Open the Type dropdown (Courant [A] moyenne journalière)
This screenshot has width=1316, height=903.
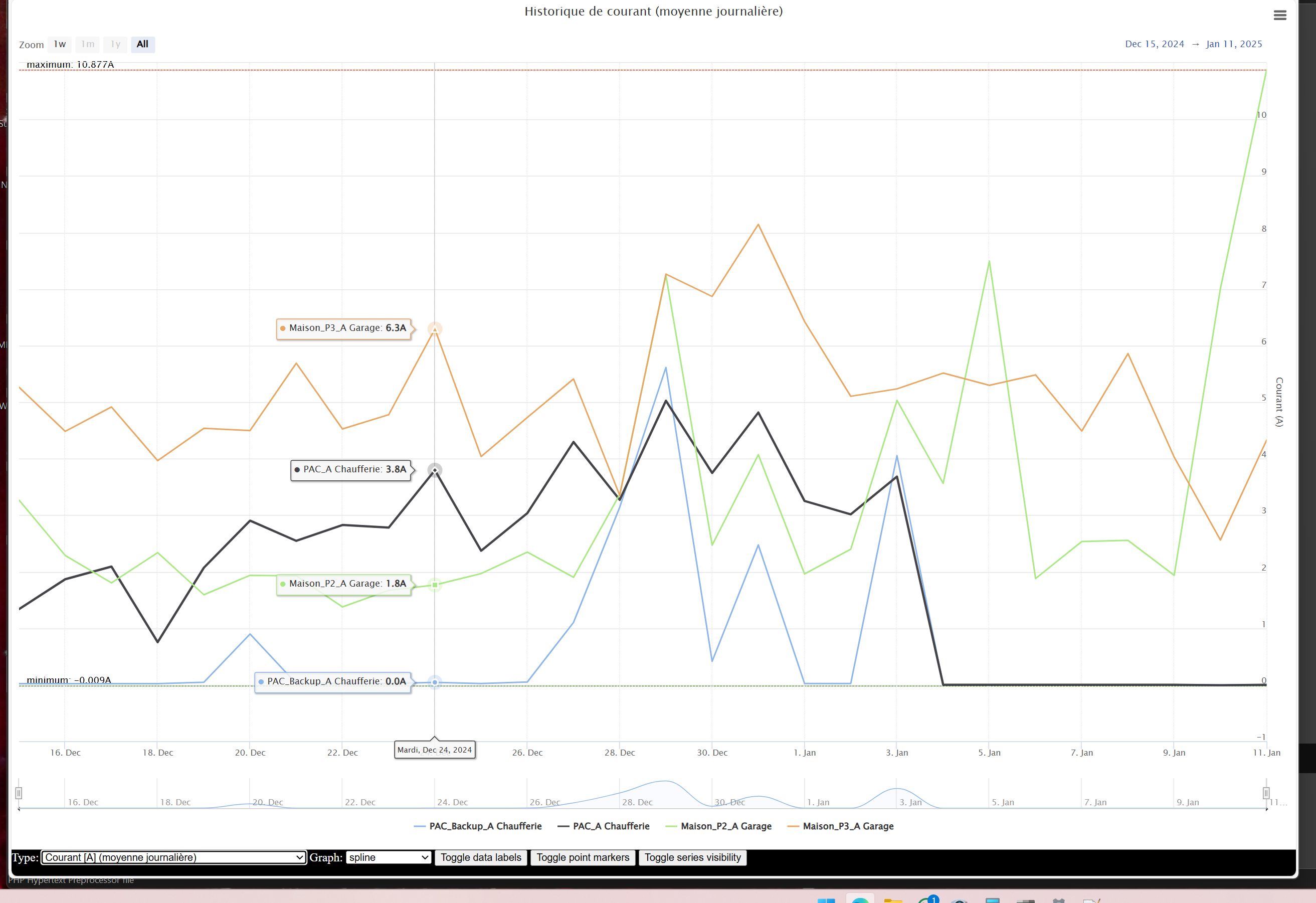pyautogui.click(x=174, y=858)
